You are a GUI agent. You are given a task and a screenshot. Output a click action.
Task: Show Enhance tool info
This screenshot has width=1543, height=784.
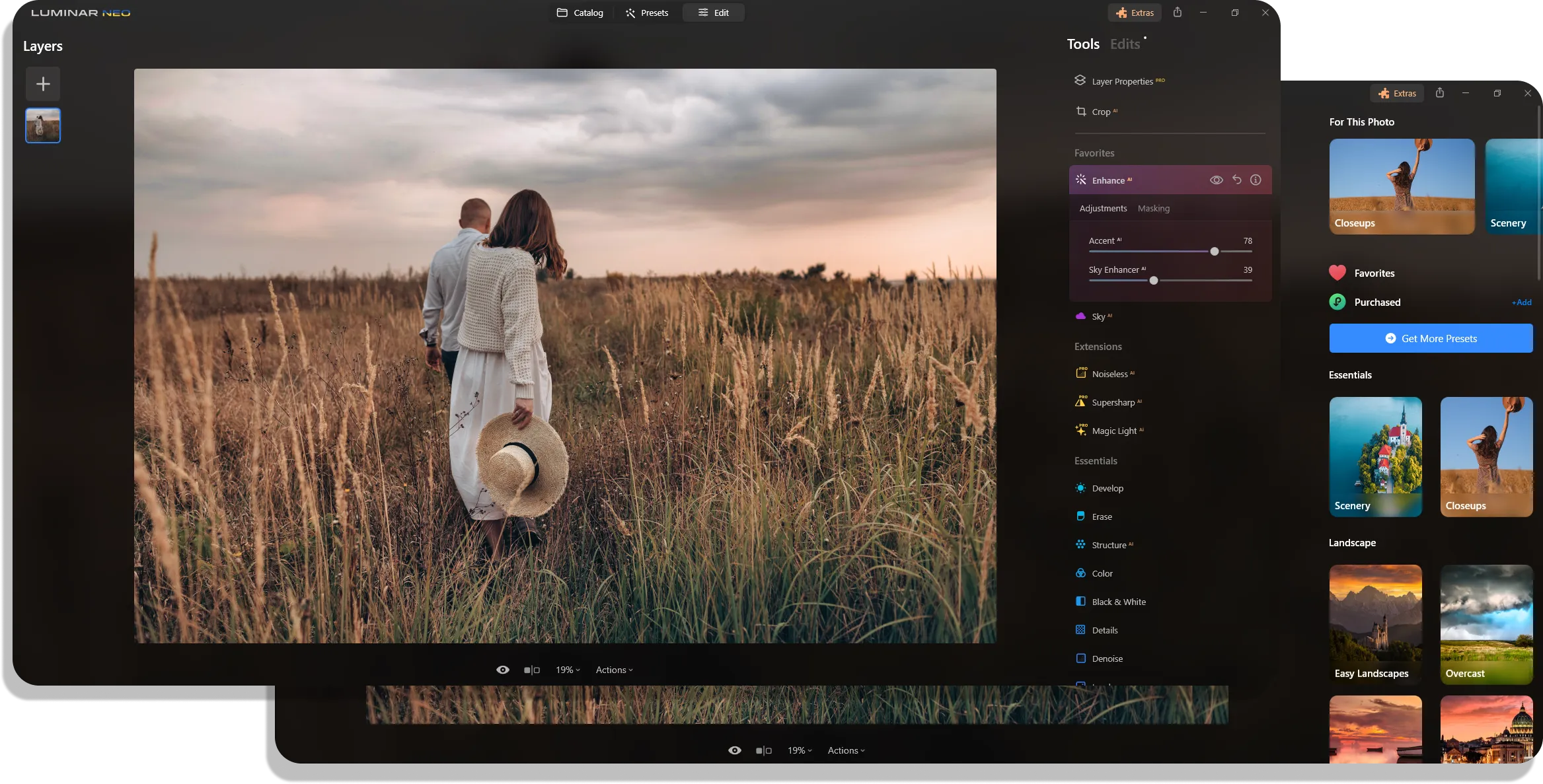coord(1256,180)
